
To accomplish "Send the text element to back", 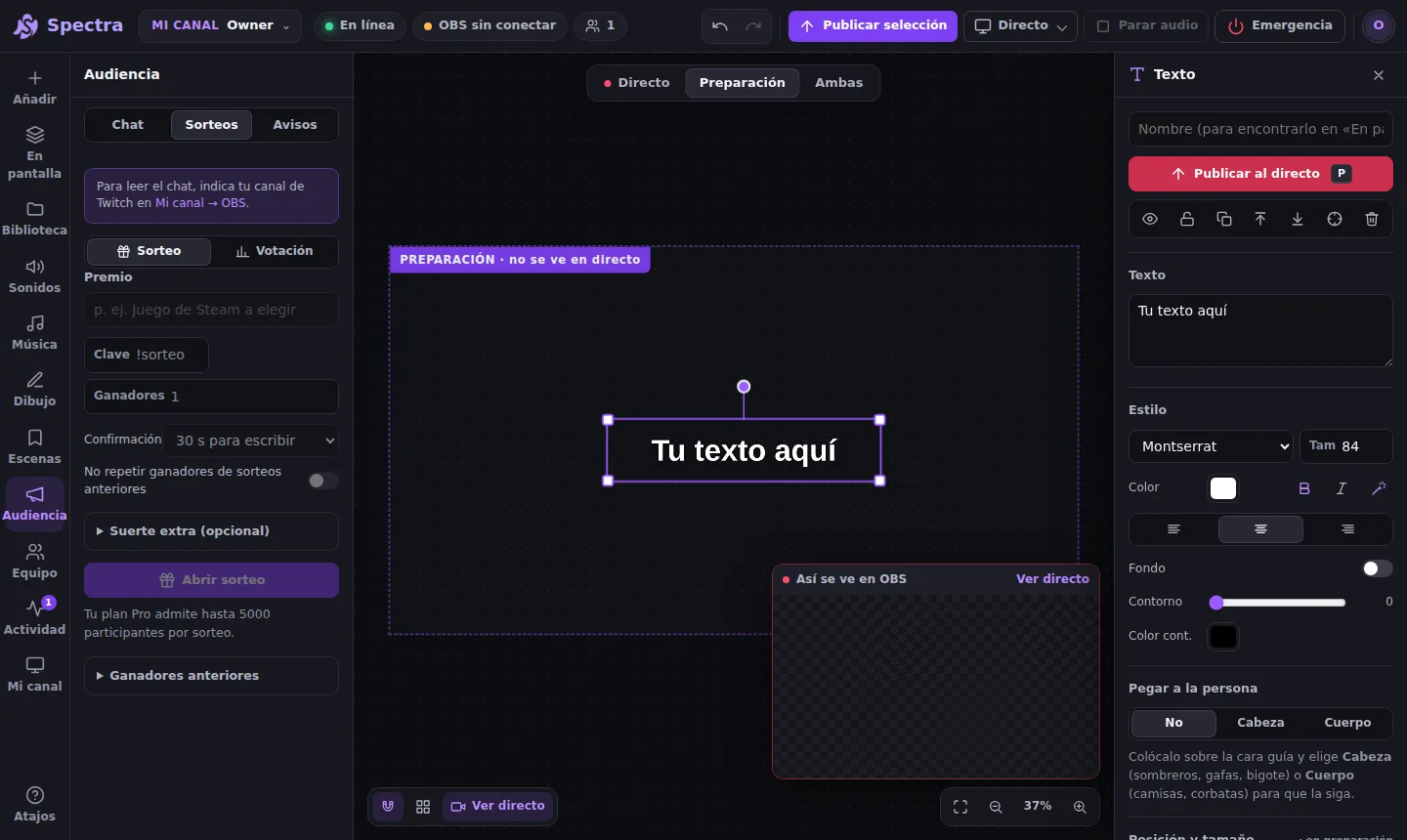I will point(1298,219).
